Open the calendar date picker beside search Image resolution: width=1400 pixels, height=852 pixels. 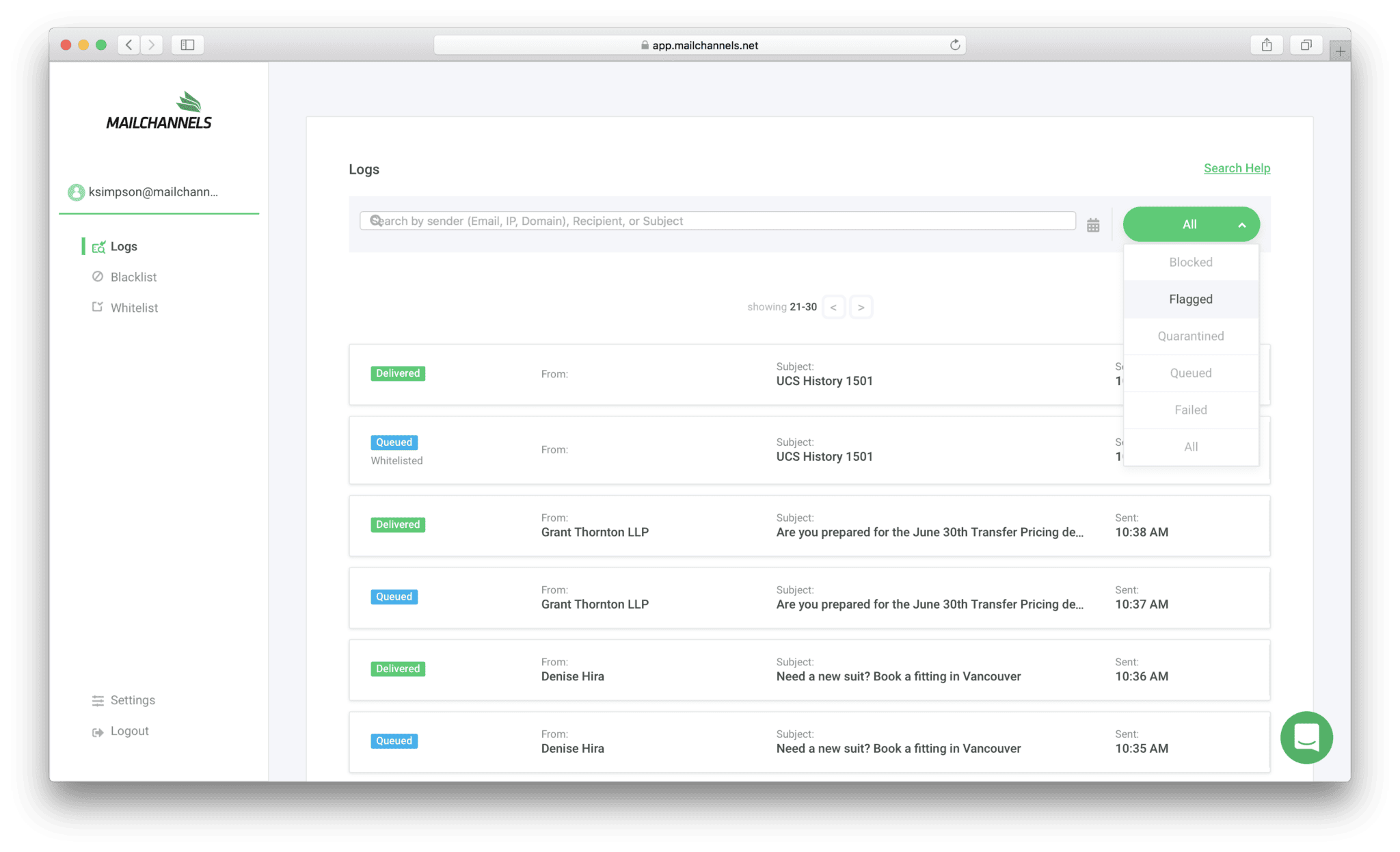click(x=1092, y=224)
